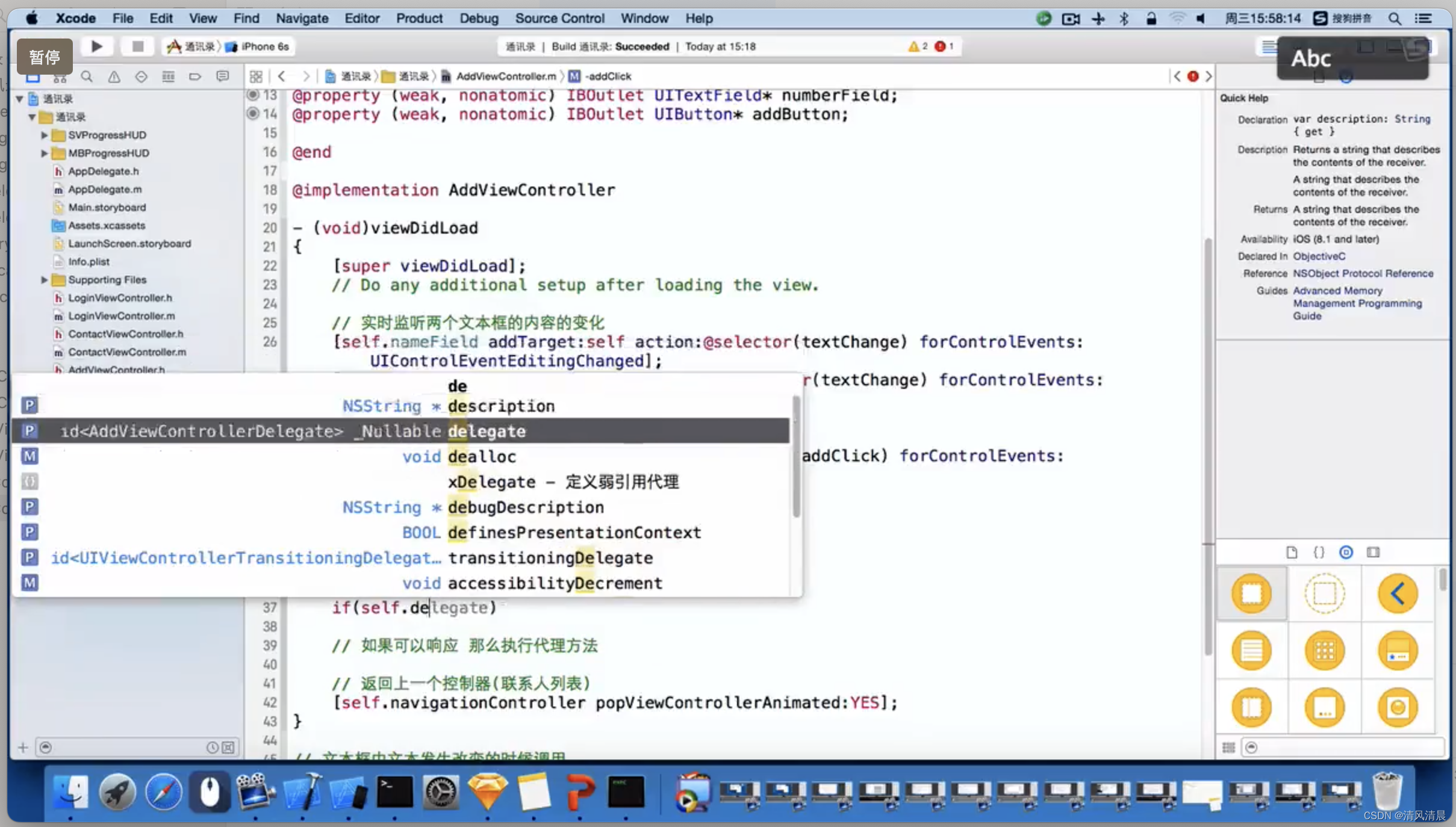Open the Product menu
The image size is (1456, 827).
point(419,18)
